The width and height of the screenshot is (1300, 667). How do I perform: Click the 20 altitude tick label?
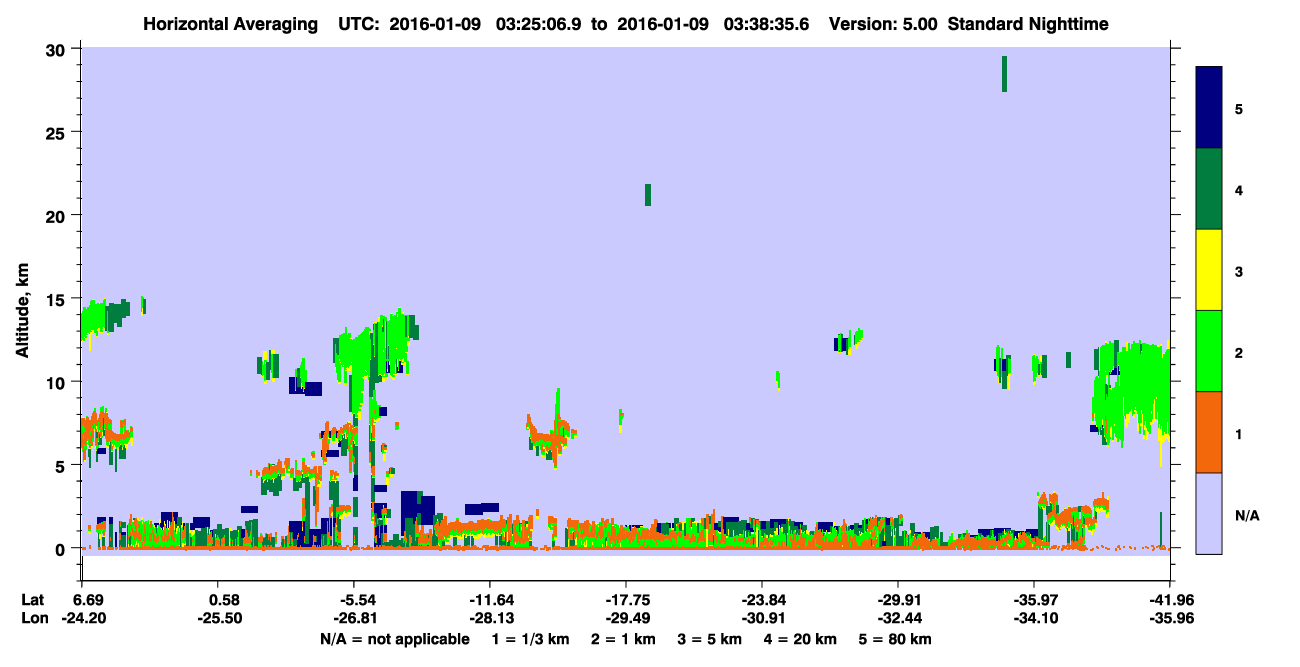(58, 215)
